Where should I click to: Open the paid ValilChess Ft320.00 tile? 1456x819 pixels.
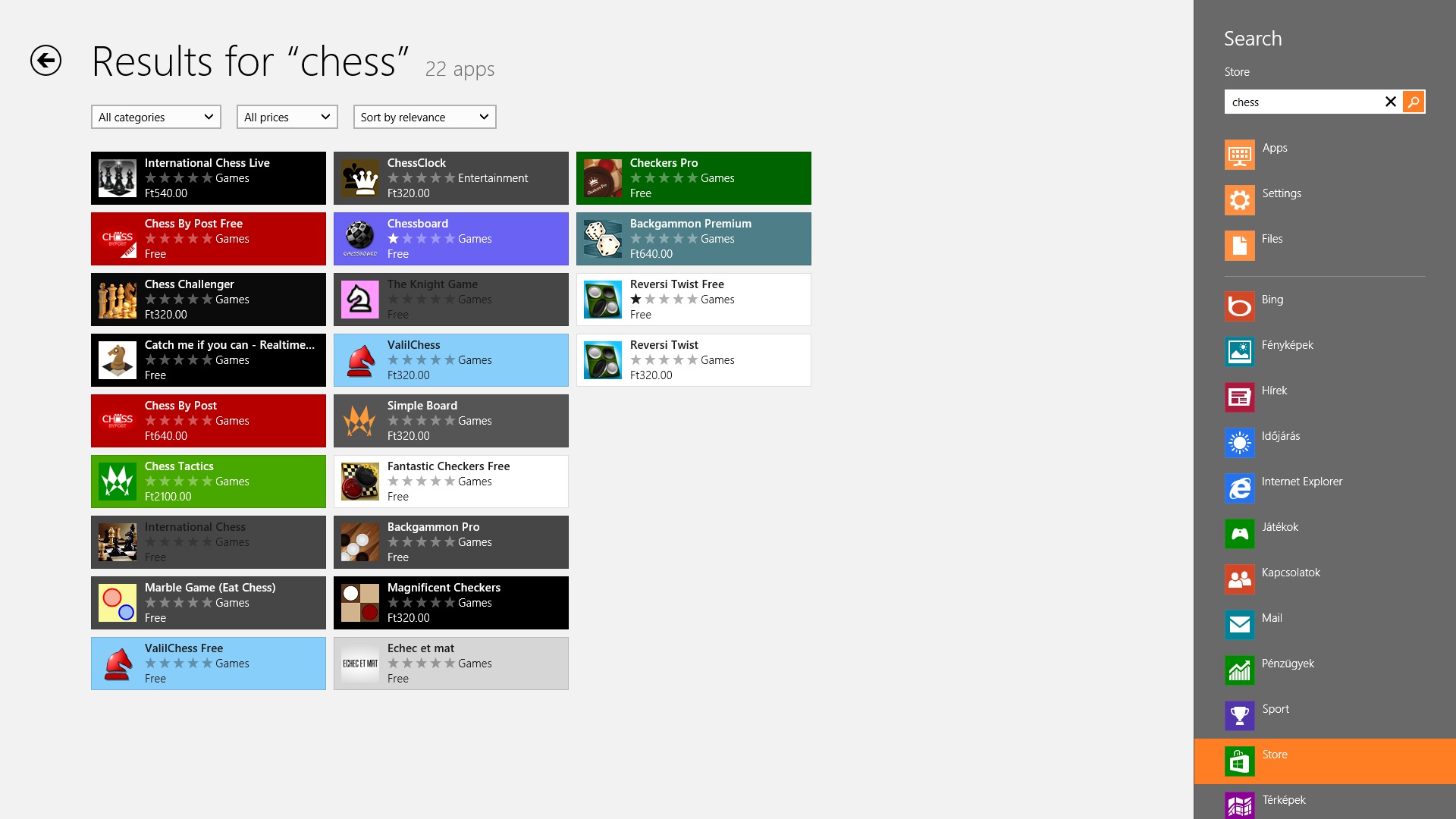tap(451, 360)
